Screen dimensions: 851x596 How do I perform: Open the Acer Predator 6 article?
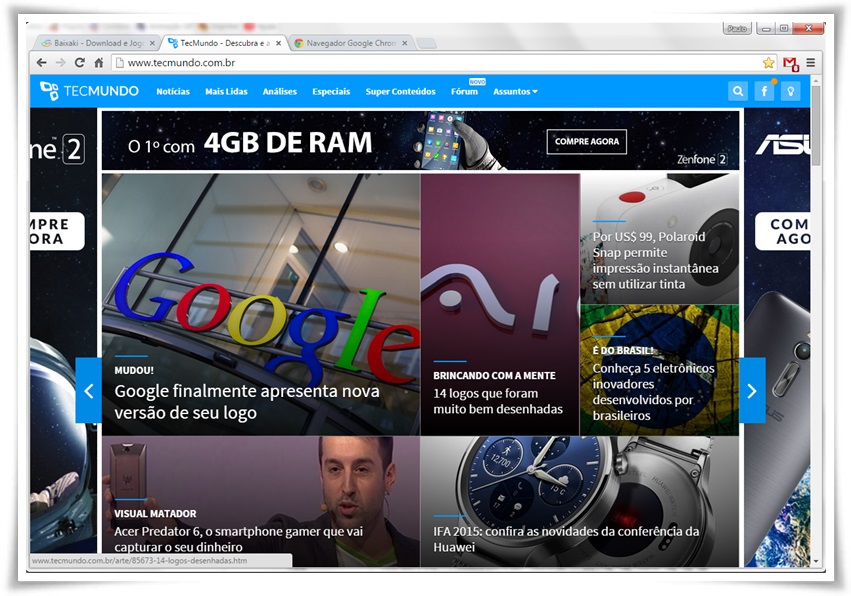[238, 539]
